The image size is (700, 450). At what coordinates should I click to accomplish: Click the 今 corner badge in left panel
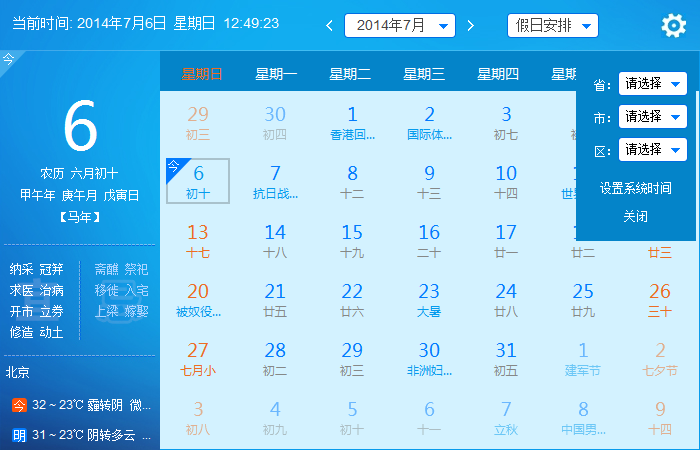point(8,60)
